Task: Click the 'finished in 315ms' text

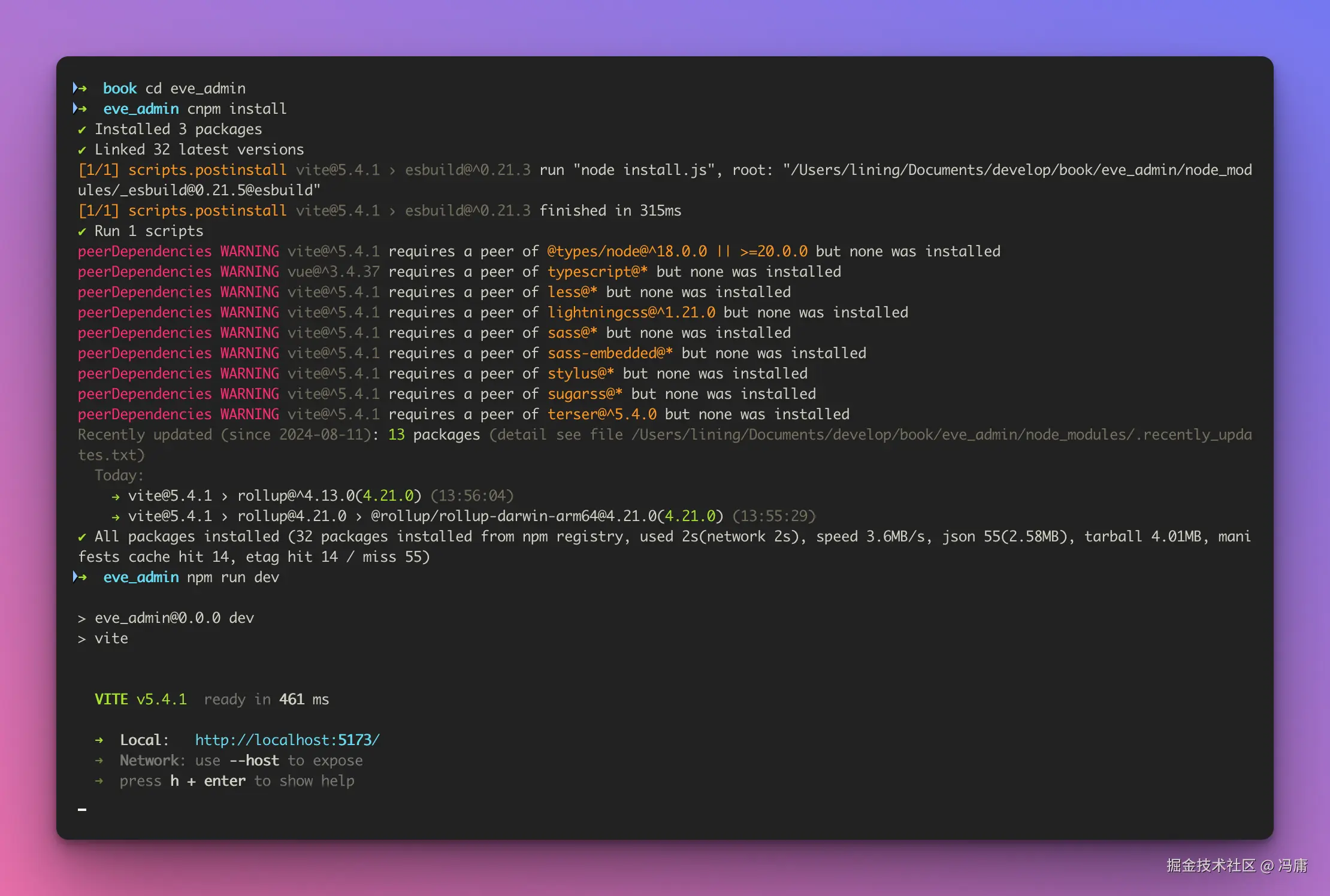Action: 610,210
